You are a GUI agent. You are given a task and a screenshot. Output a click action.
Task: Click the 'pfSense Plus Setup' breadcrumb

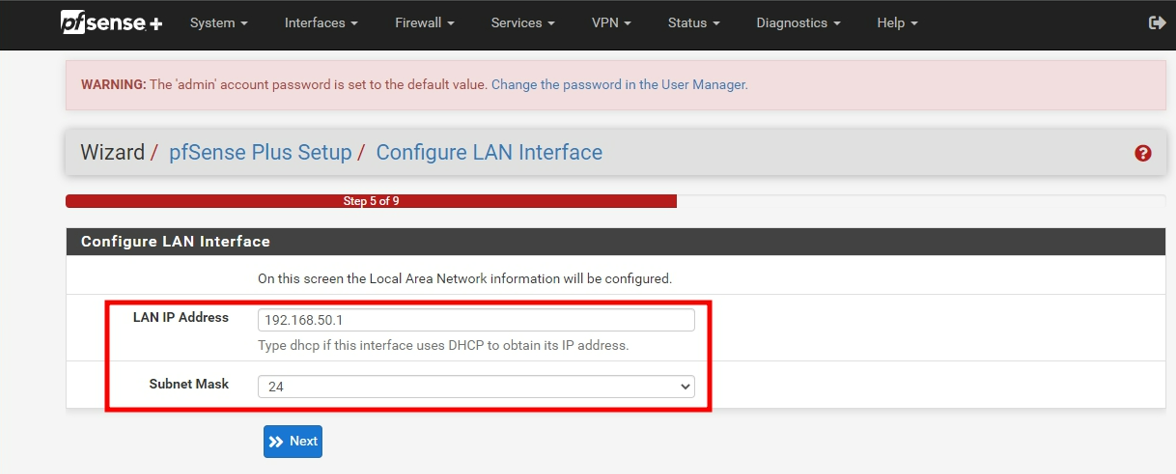click(x=260, y=152)
